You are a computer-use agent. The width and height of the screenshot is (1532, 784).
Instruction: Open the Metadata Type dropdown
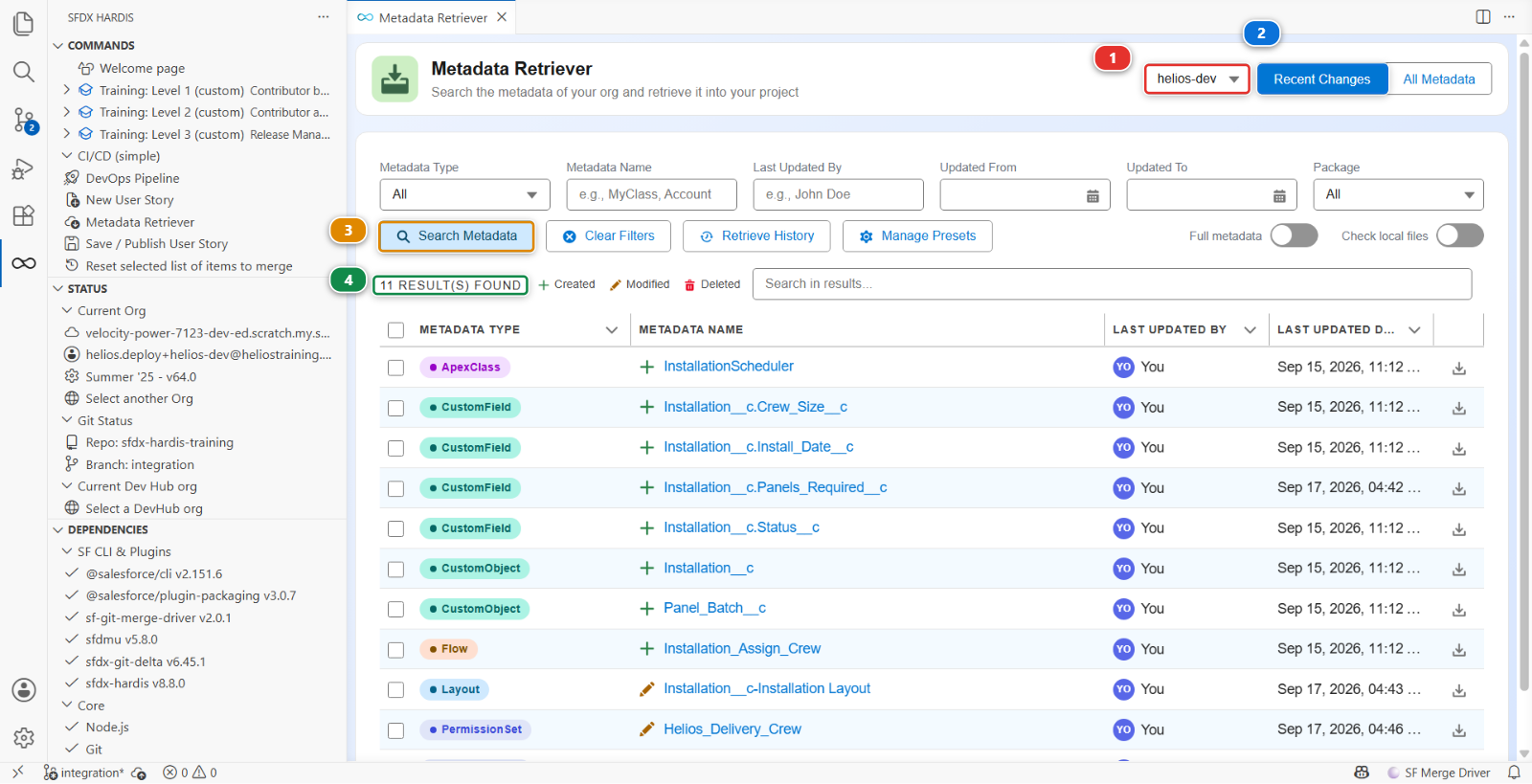[x=464, y=194]
